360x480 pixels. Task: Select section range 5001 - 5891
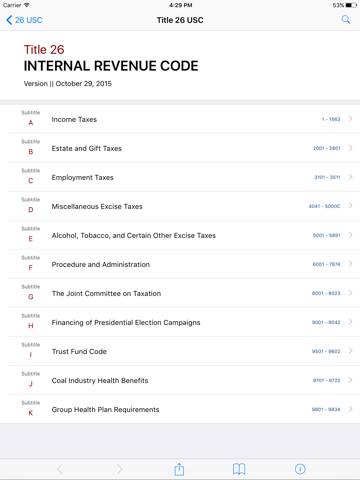(327, 235)
